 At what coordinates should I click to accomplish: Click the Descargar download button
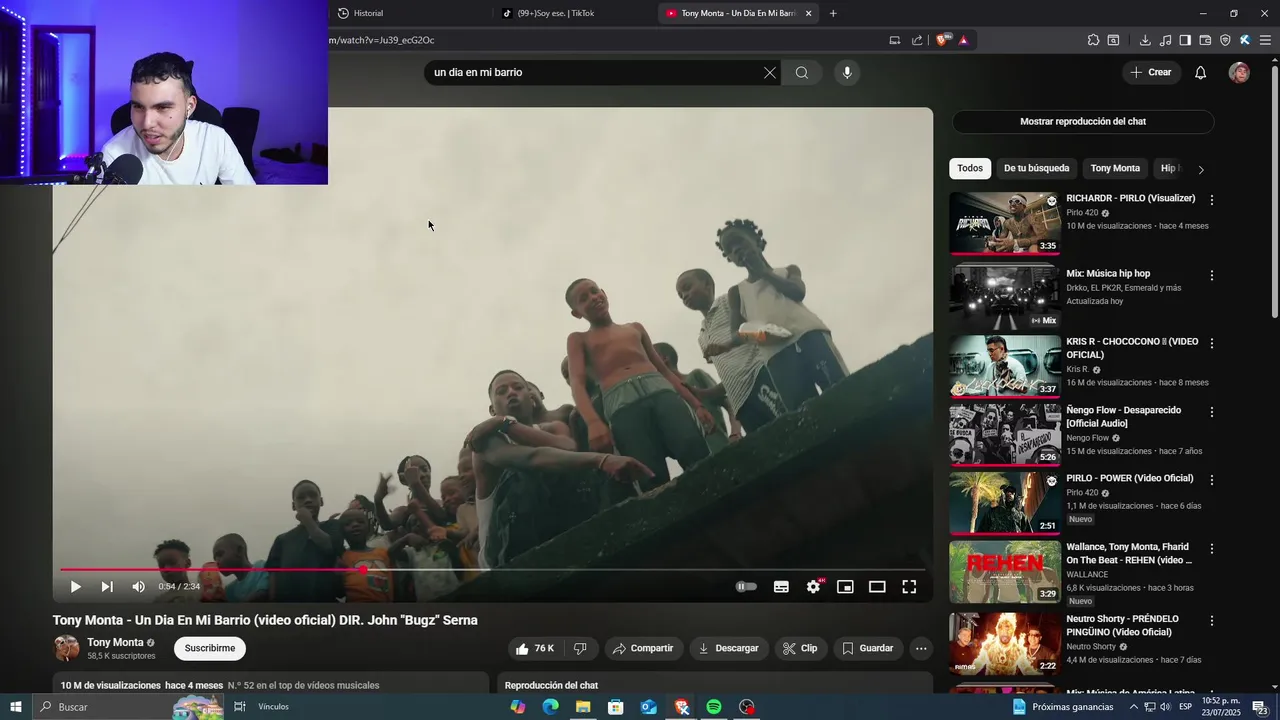pyautogui.click(x=729, y=648)
